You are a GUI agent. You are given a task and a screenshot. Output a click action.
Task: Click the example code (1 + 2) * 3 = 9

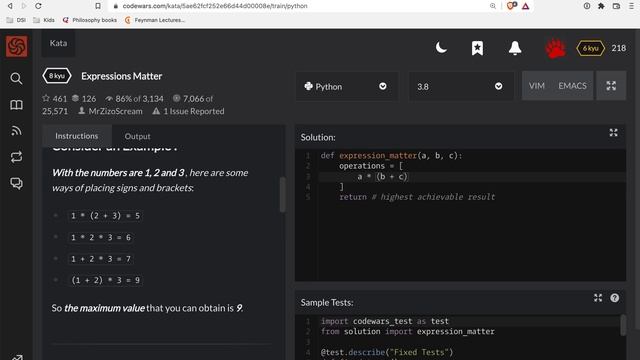105,280
